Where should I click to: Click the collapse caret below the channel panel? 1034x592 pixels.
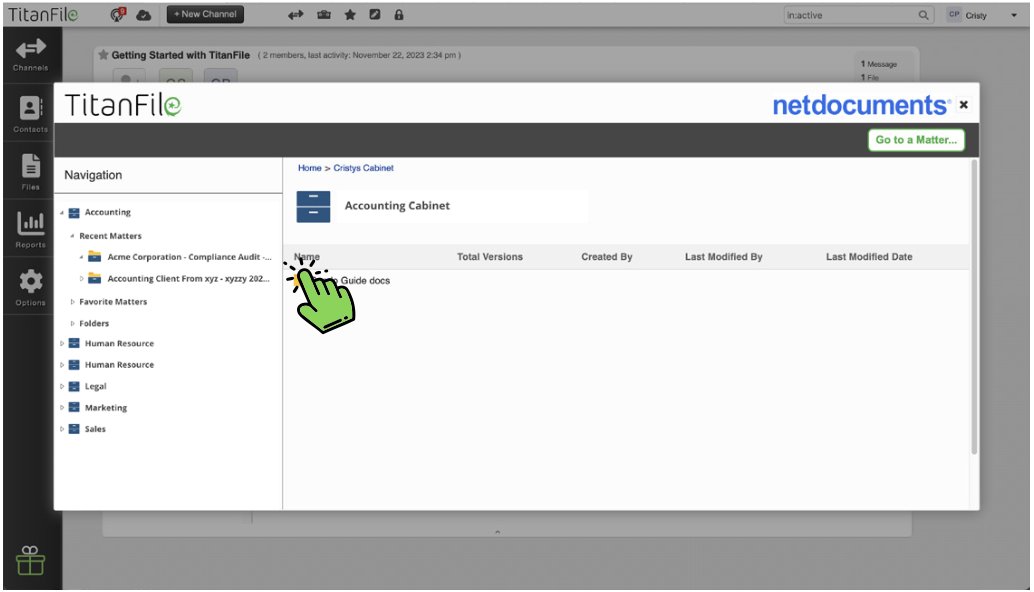click(497, 531)
